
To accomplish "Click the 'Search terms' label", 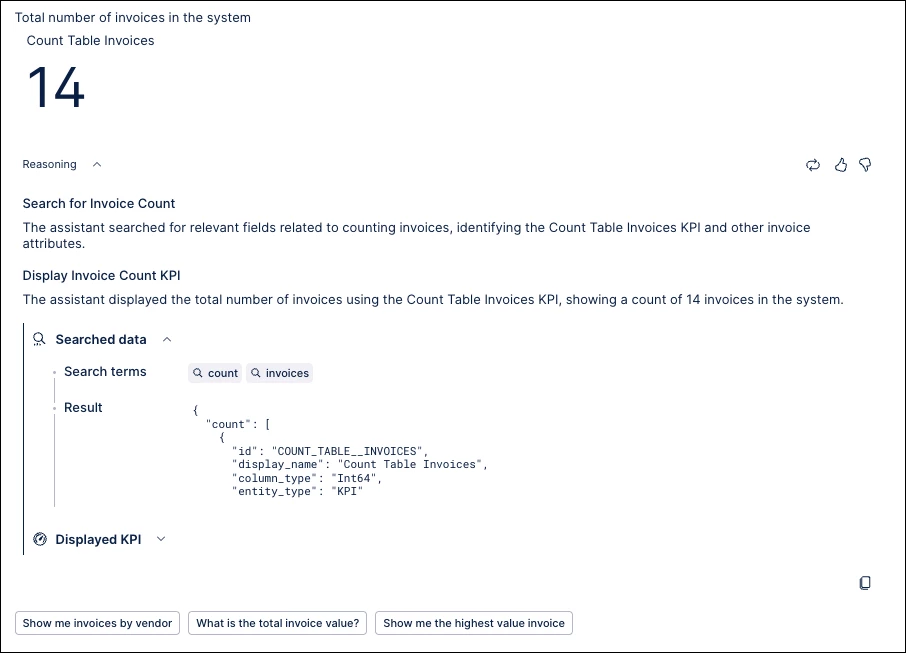I will coord(105,372).
